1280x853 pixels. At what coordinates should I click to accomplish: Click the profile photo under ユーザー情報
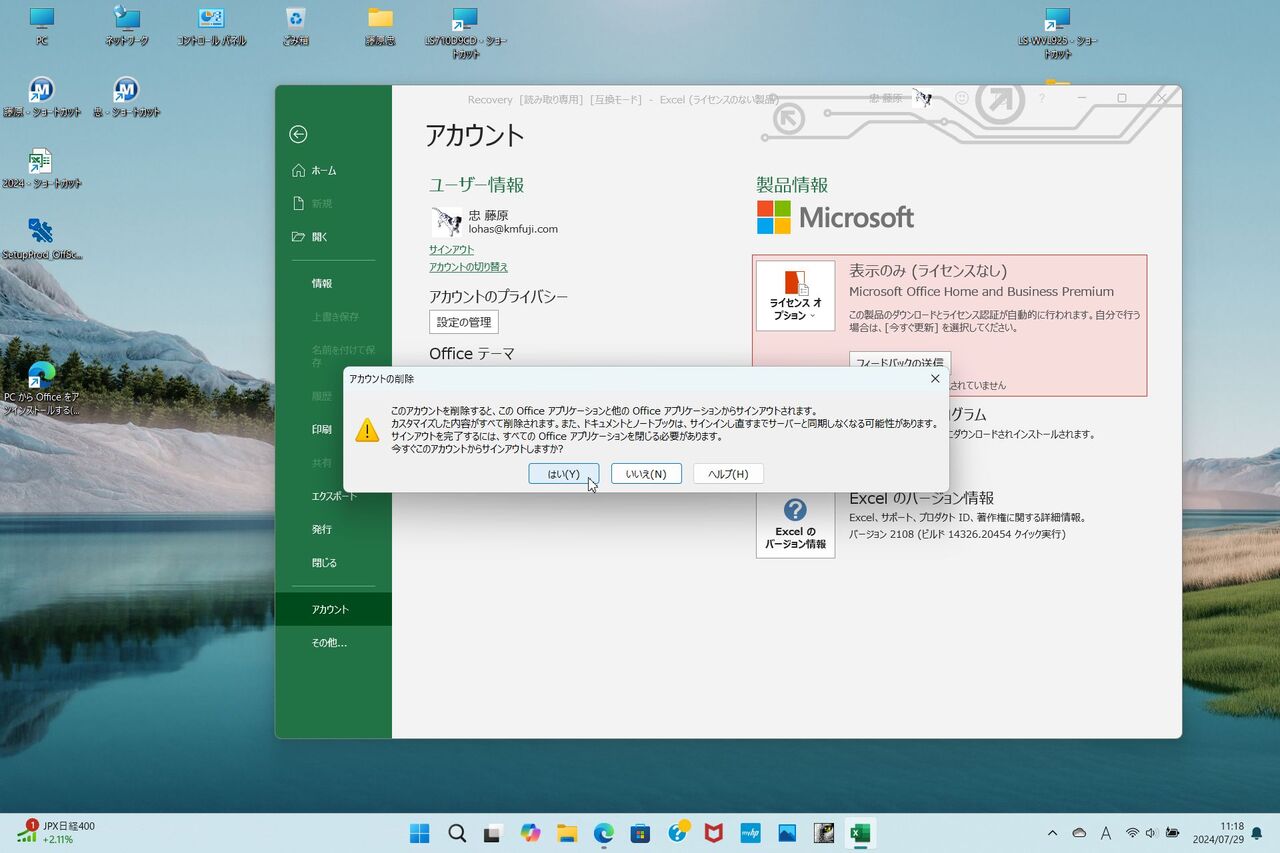(446, 222)
